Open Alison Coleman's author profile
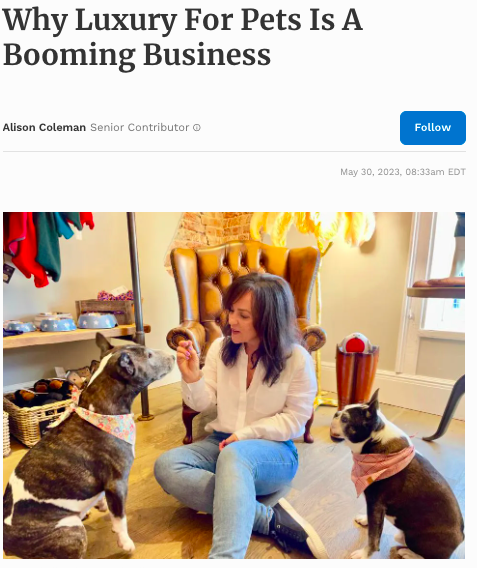The width and height of the screenshot is (477, 568). [44, 128]
